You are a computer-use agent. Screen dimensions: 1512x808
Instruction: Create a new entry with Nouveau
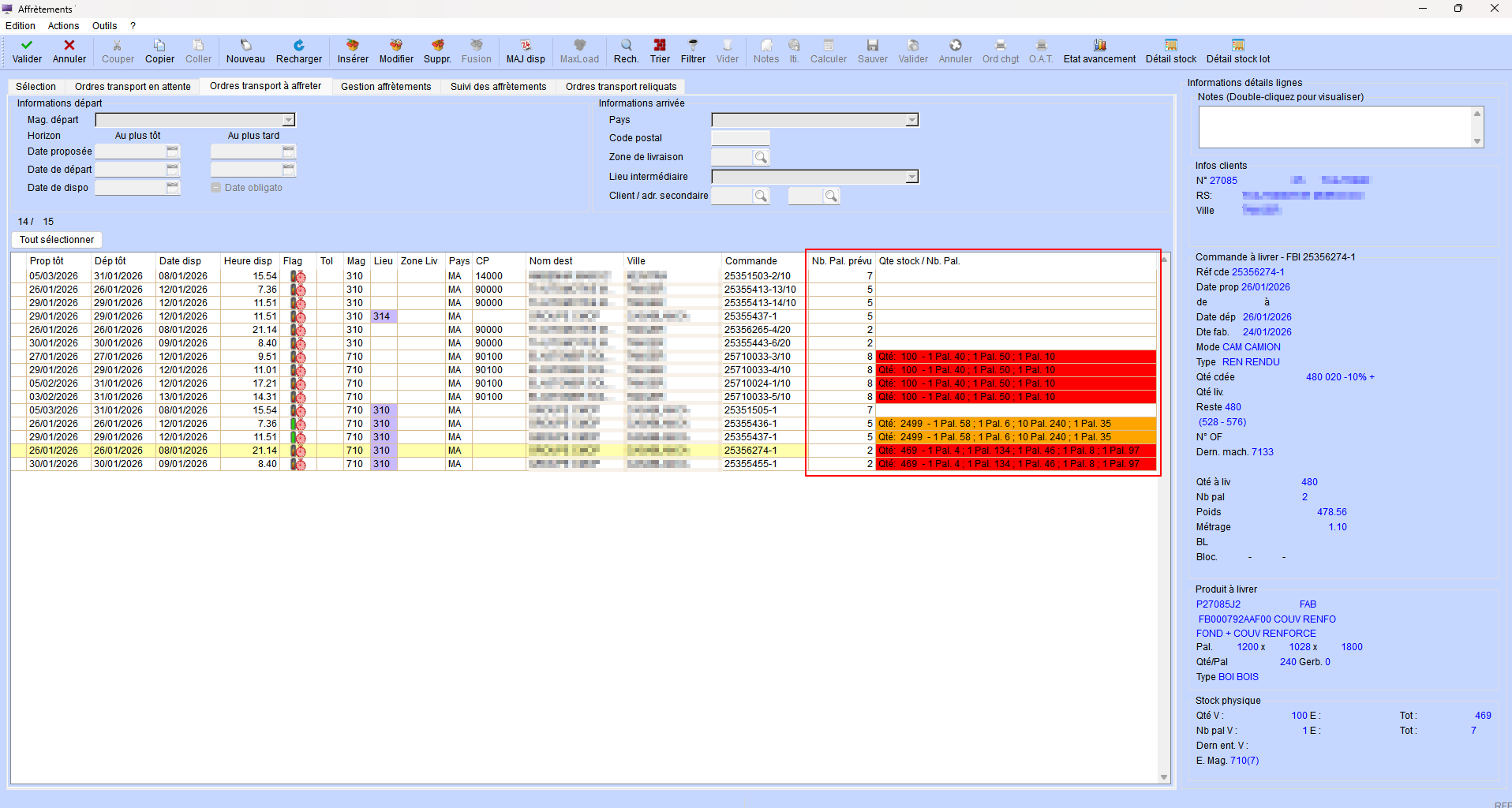click(245, 51)
